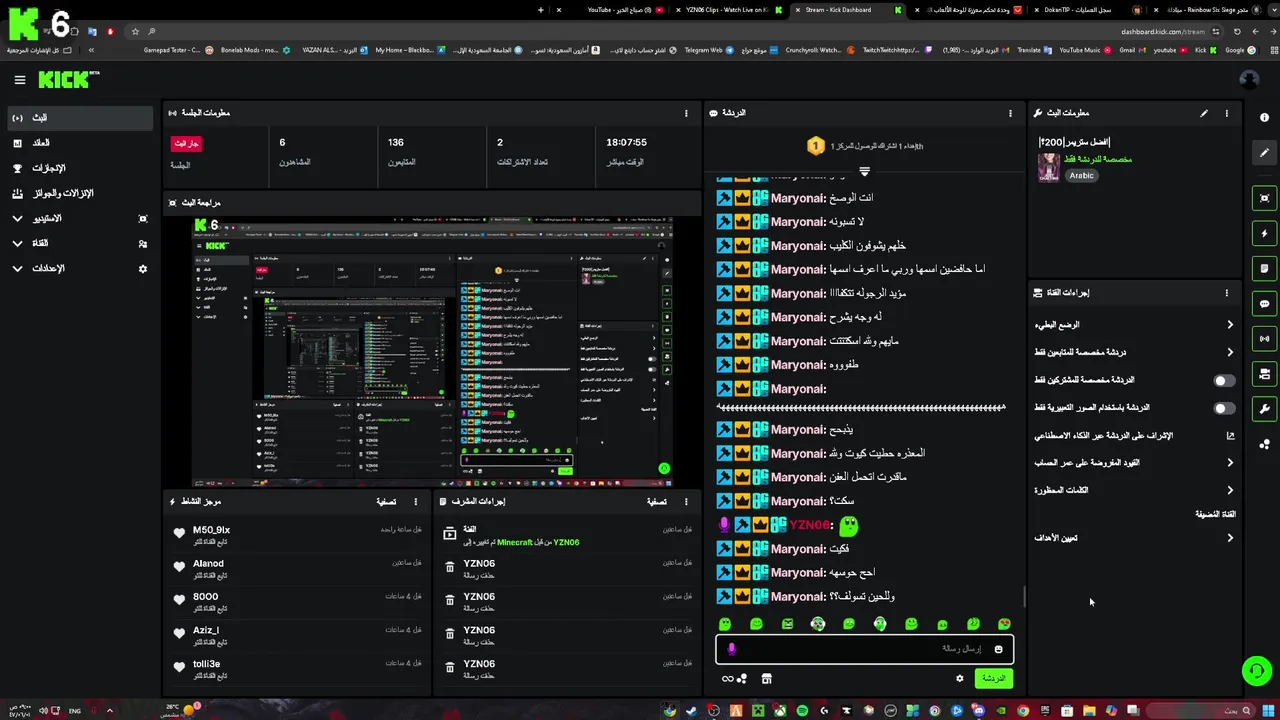The image size is (1280, 720).
Task: Click the weather widget in the taskbar
Action: [180, 710]
